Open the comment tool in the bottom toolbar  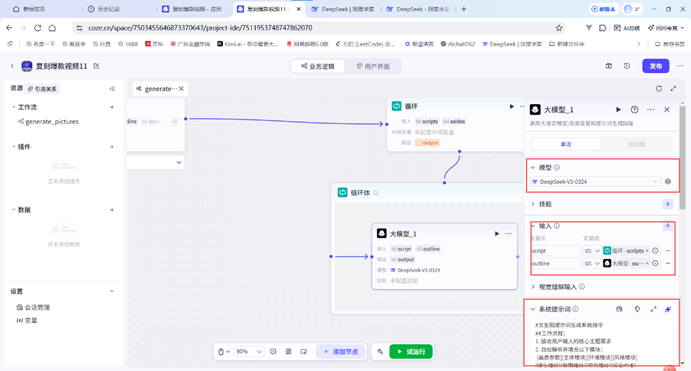click(x=273, y=352)
